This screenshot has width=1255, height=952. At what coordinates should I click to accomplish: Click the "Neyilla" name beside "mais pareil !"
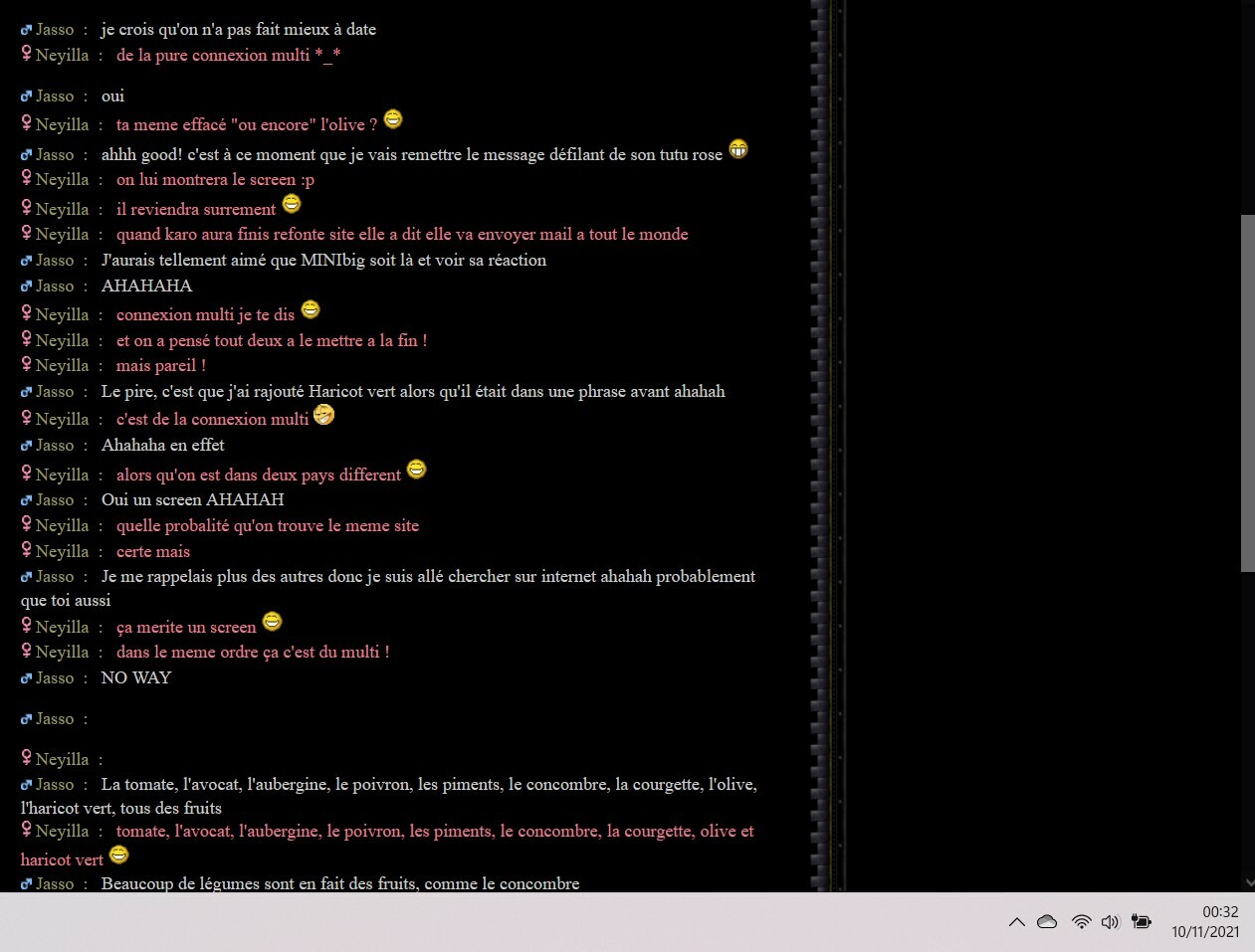click(x=62, y=366)
